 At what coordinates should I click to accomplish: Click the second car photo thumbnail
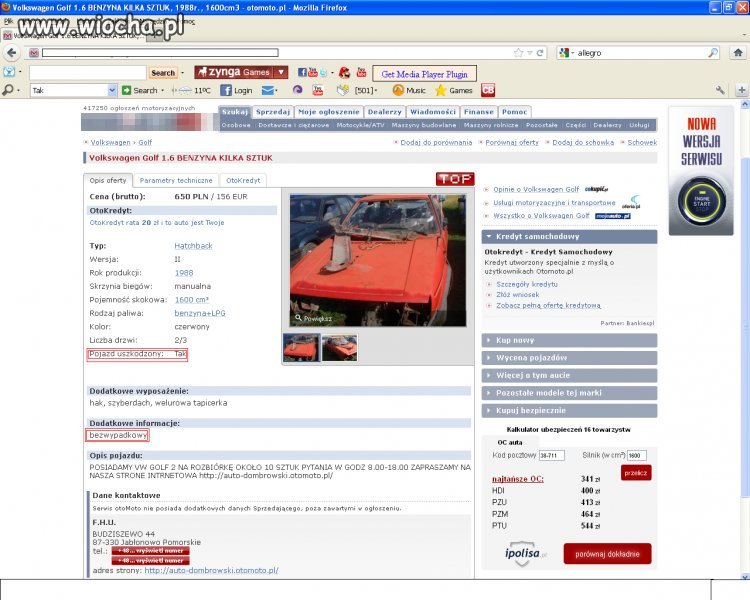coord(340,348)
